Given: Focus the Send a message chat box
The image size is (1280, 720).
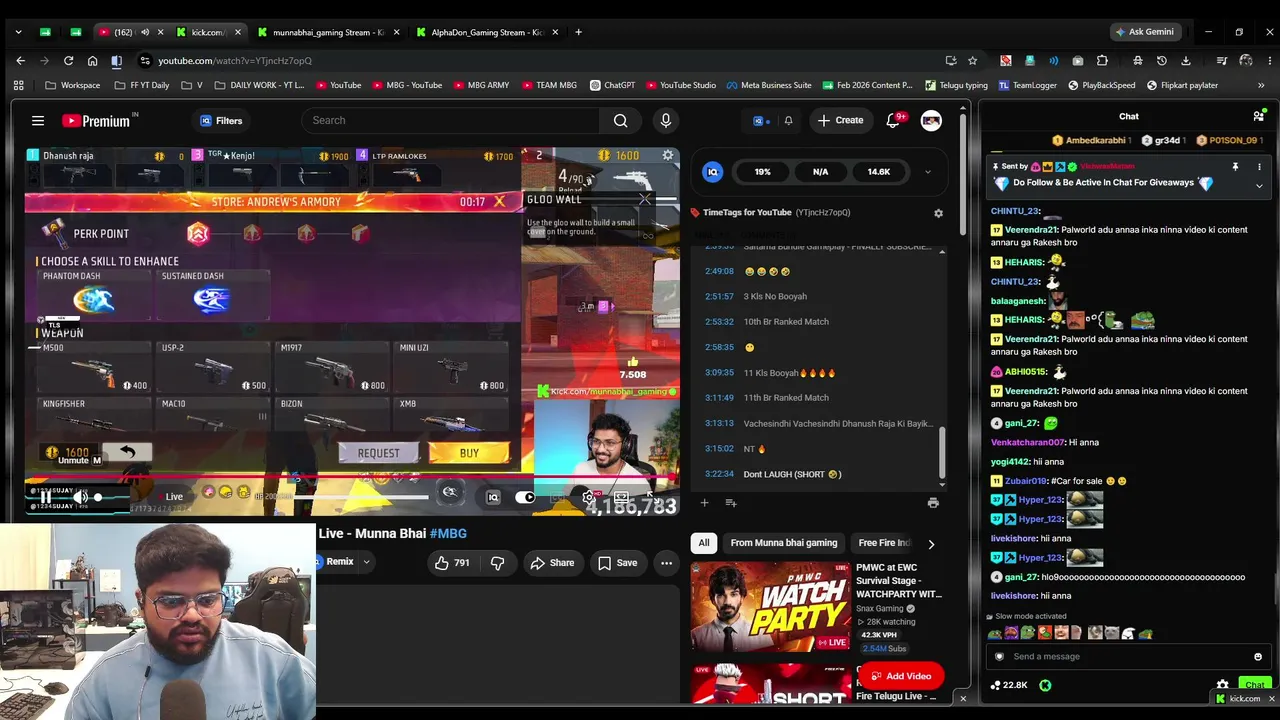Looking at the screenshot, I should click(1128, 657).
